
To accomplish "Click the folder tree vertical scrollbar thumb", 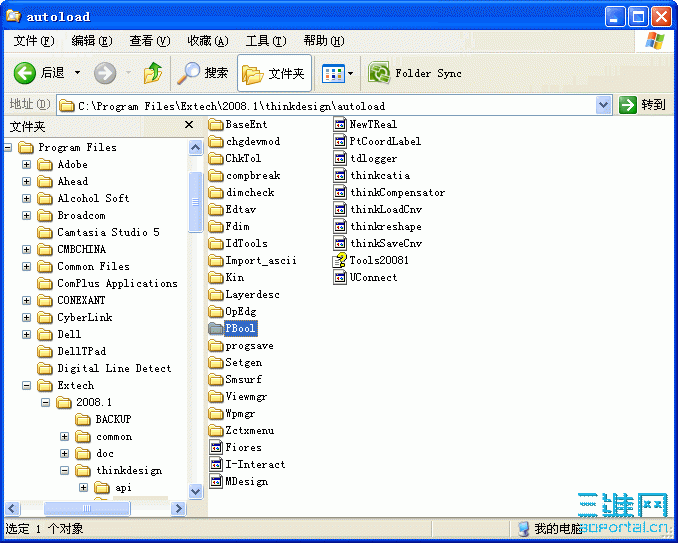I will coord(195,202).
